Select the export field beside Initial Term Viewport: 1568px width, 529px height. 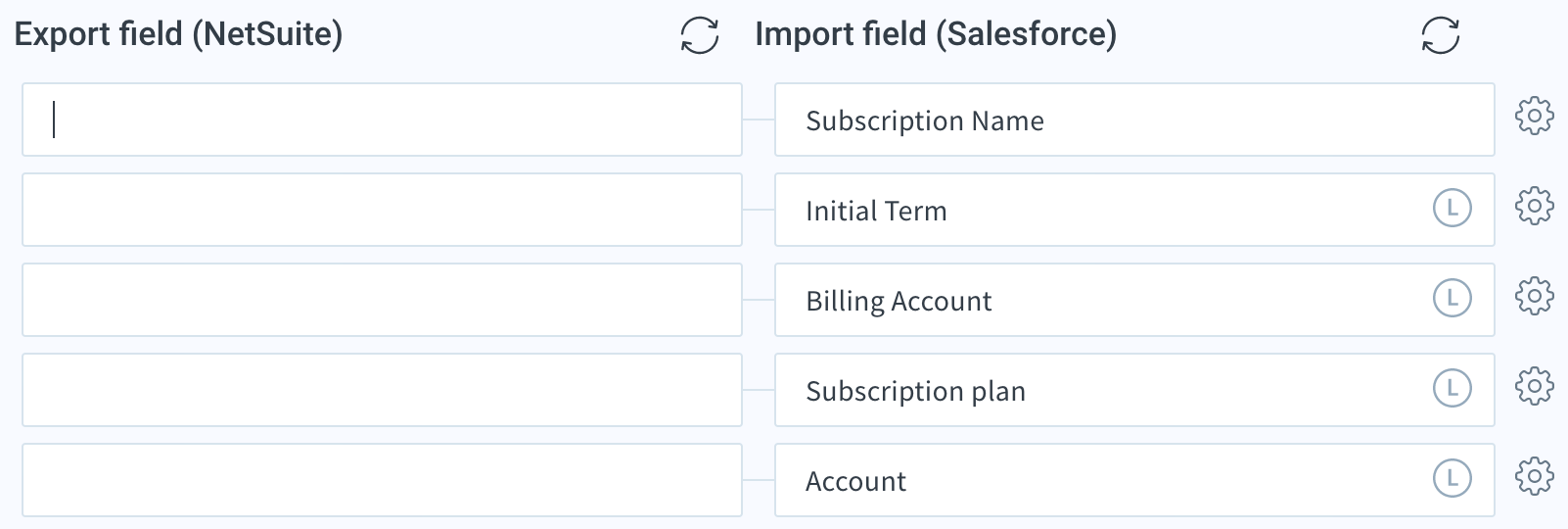[382, 210]
